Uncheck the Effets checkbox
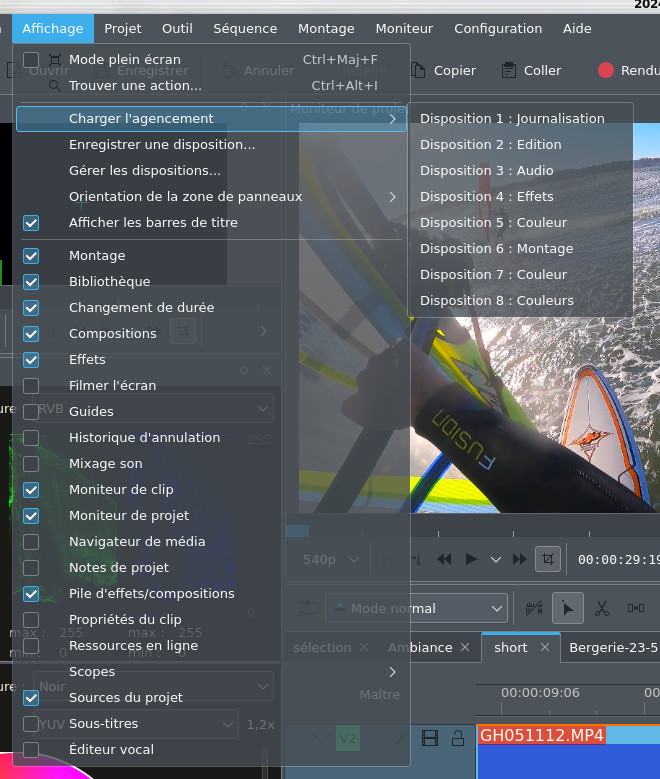Viewport: 660px width, 779px height. click(31, 360)
